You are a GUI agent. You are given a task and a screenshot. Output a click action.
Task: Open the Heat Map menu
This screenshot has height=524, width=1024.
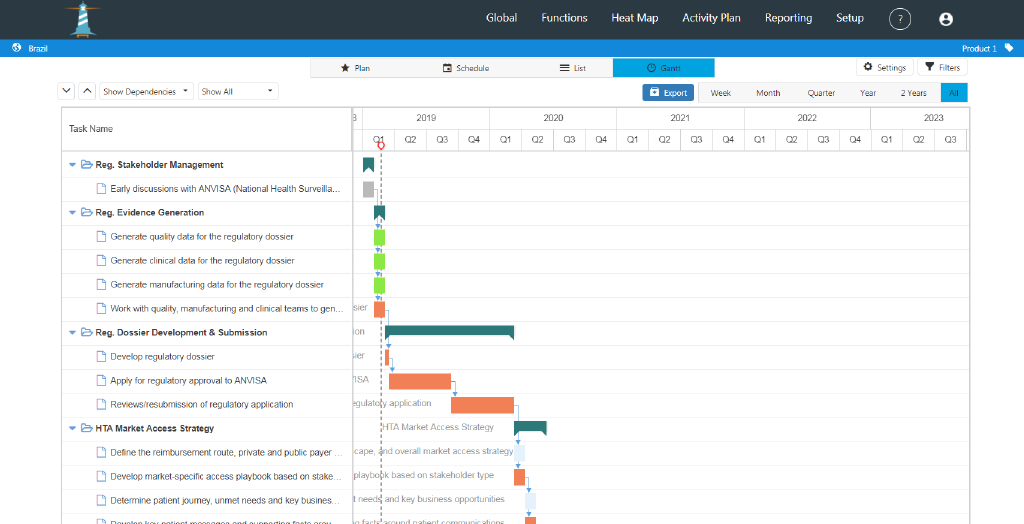pyautogui.click(x=634, y=18)
